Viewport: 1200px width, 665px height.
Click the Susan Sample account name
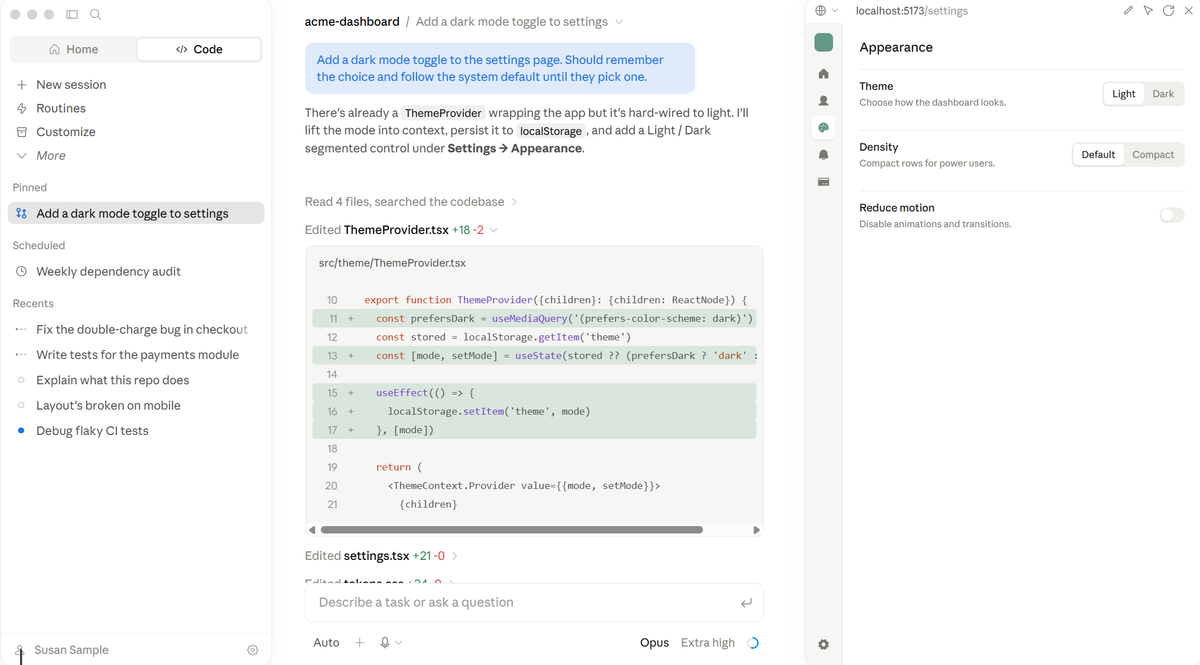click(72, 650)
